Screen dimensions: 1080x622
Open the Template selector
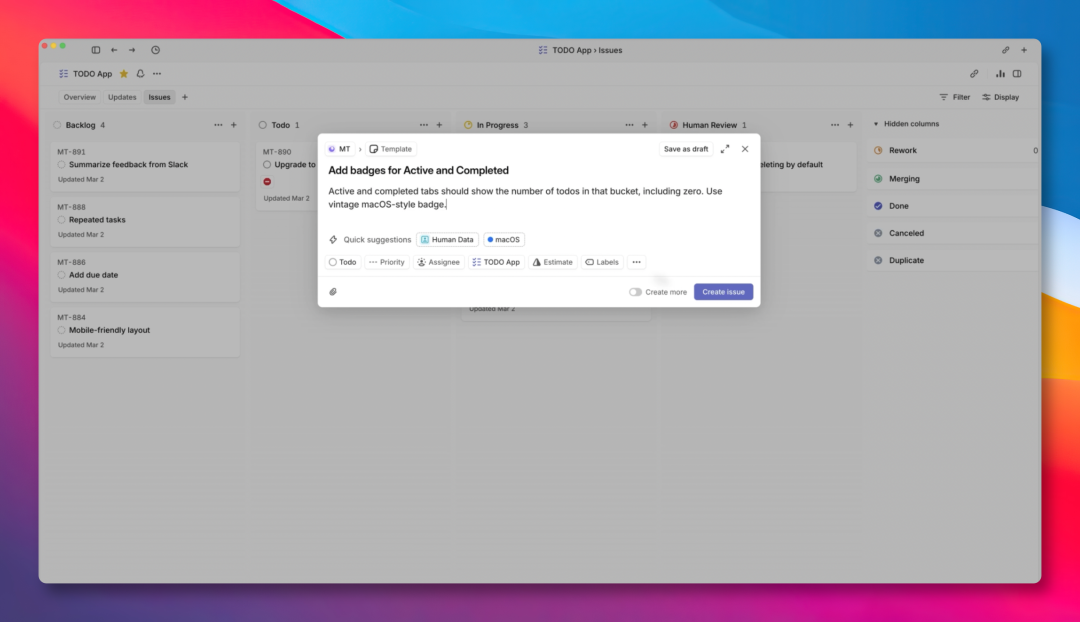[391, 149]
